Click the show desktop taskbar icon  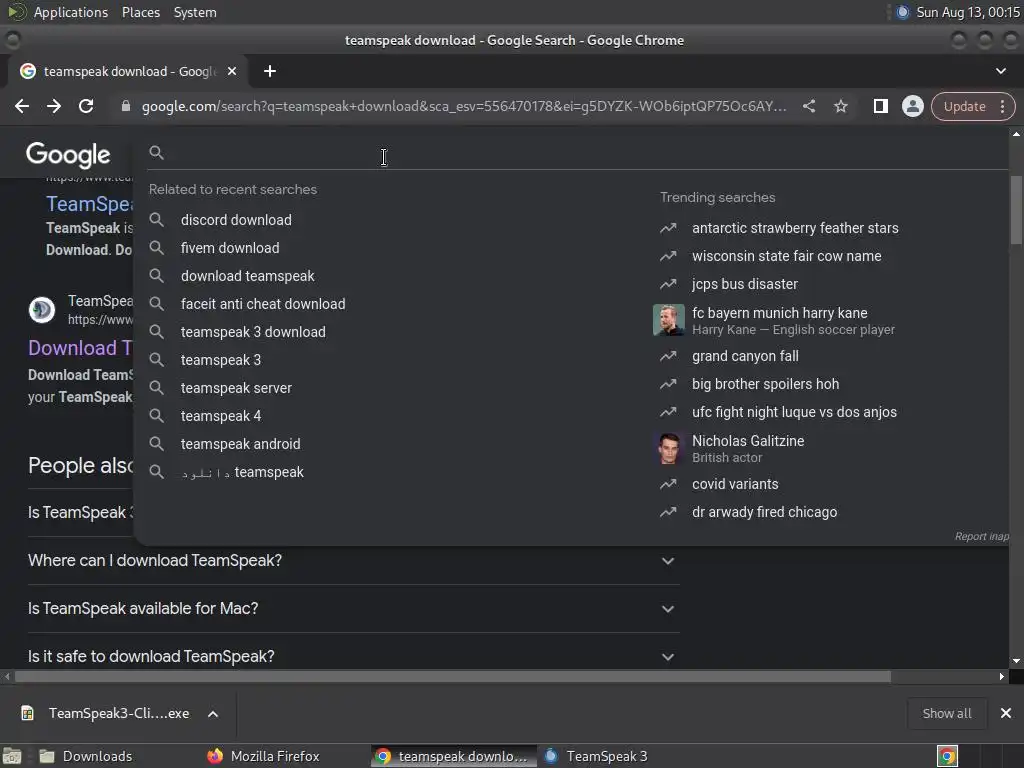[11, 756]
